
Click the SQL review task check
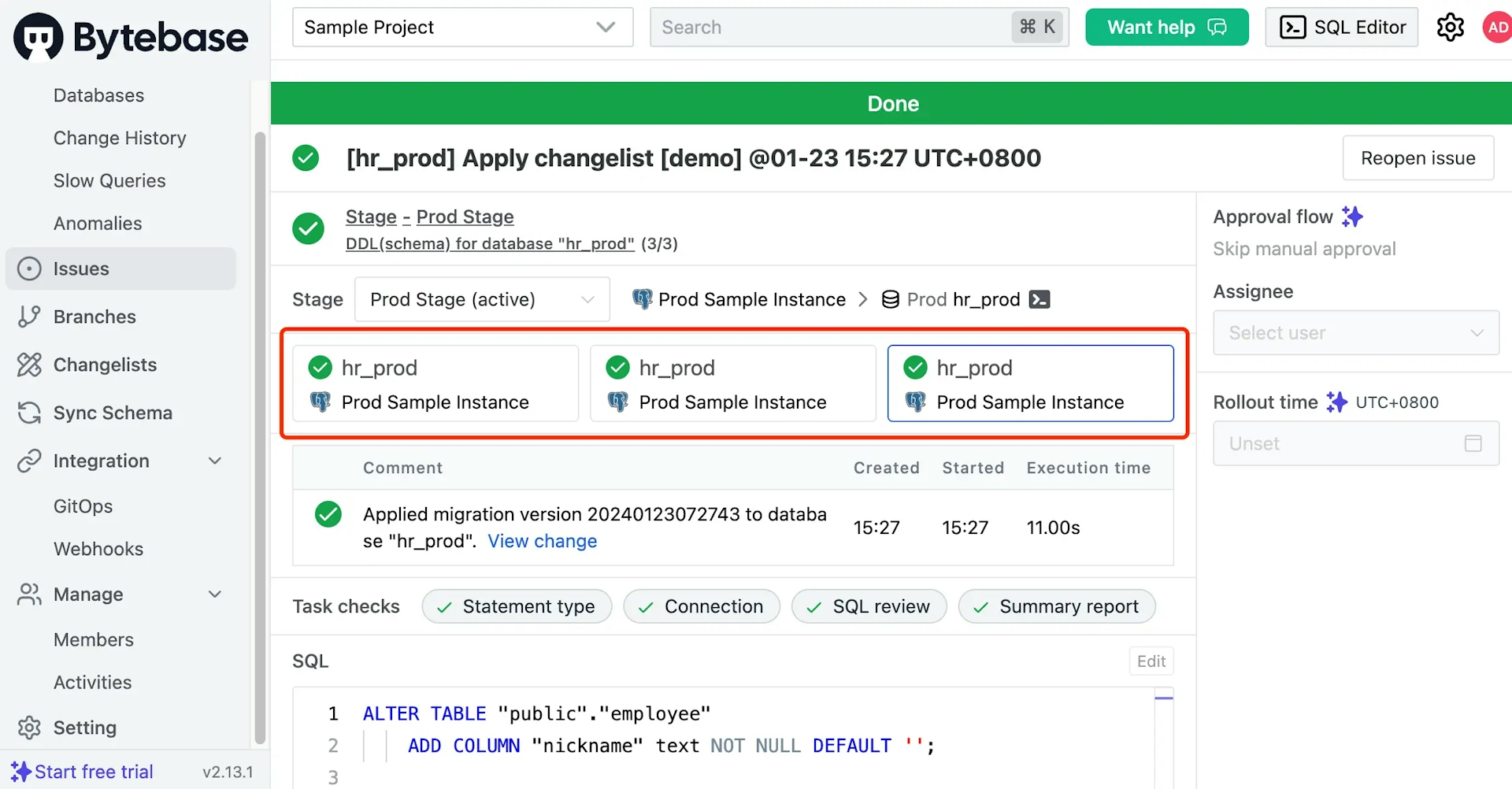coord(869,606)
